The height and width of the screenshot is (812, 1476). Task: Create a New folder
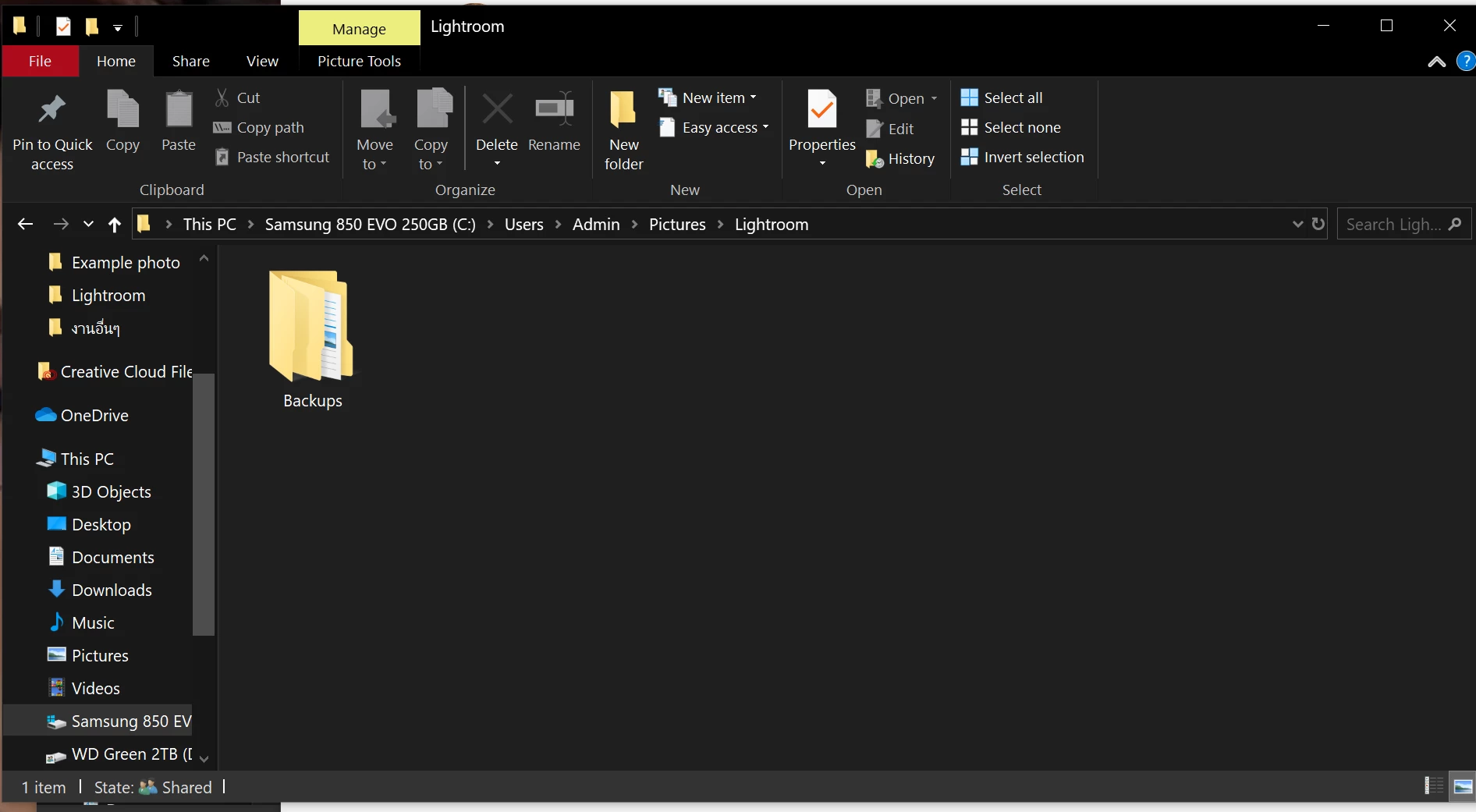tap(624, 129)
